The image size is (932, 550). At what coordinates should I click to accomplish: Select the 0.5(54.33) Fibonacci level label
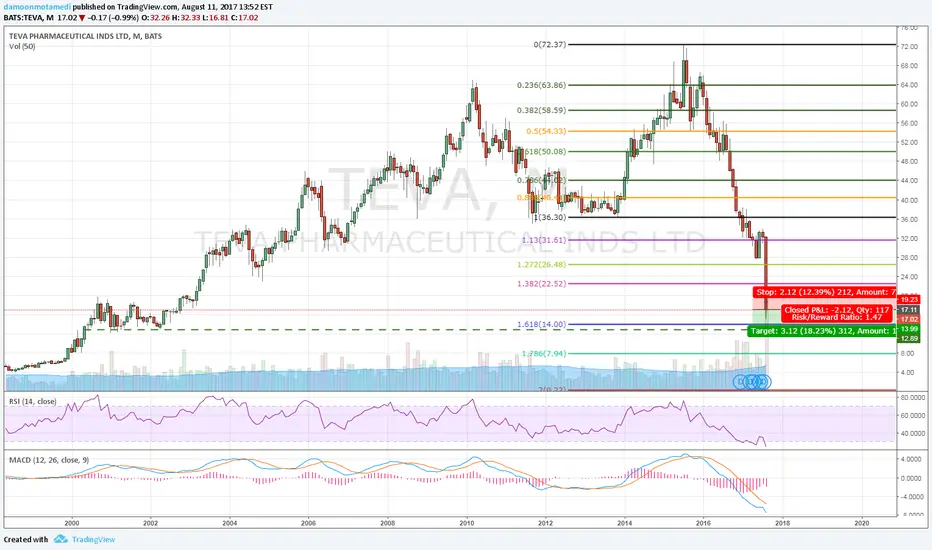[546, 131]
